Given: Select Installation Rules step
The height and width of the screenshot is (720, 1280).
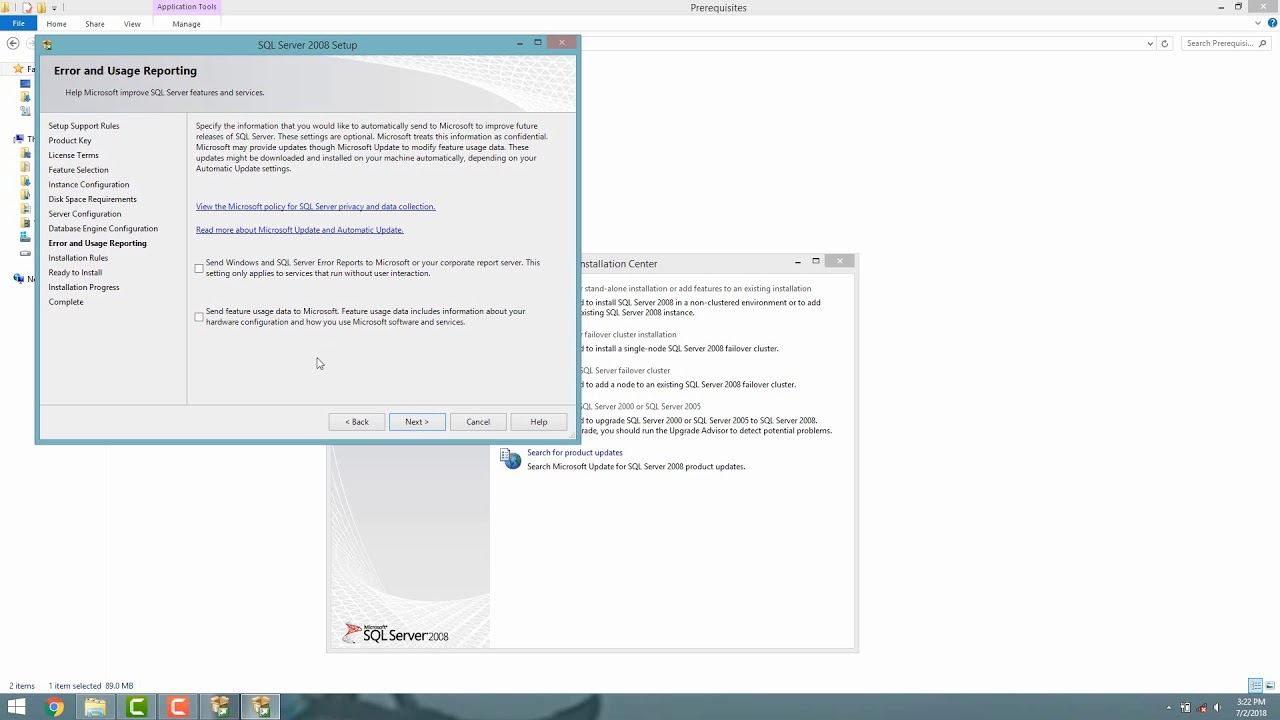Looking at the screenshot, I should click(78, 258).
